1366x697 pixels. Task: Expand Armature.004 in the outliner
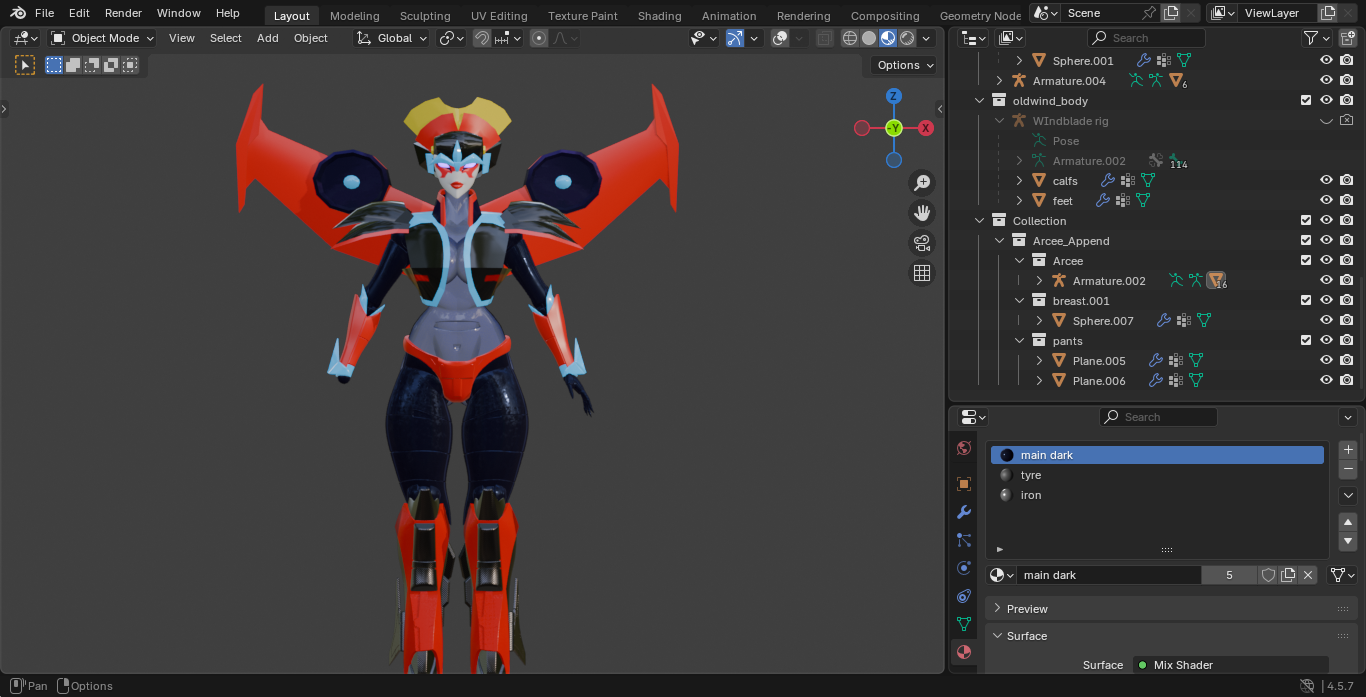999,81
